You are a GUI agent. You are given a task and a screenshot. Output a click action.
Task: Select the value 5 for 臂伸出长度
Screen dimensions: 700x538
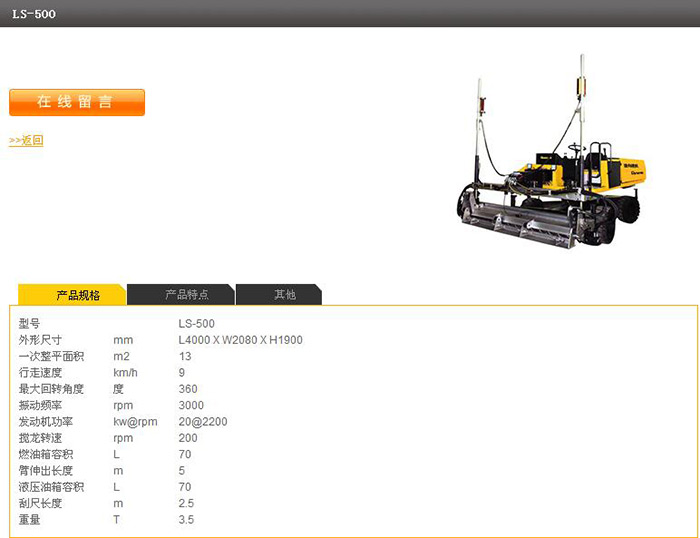click(x=182, y=471)
